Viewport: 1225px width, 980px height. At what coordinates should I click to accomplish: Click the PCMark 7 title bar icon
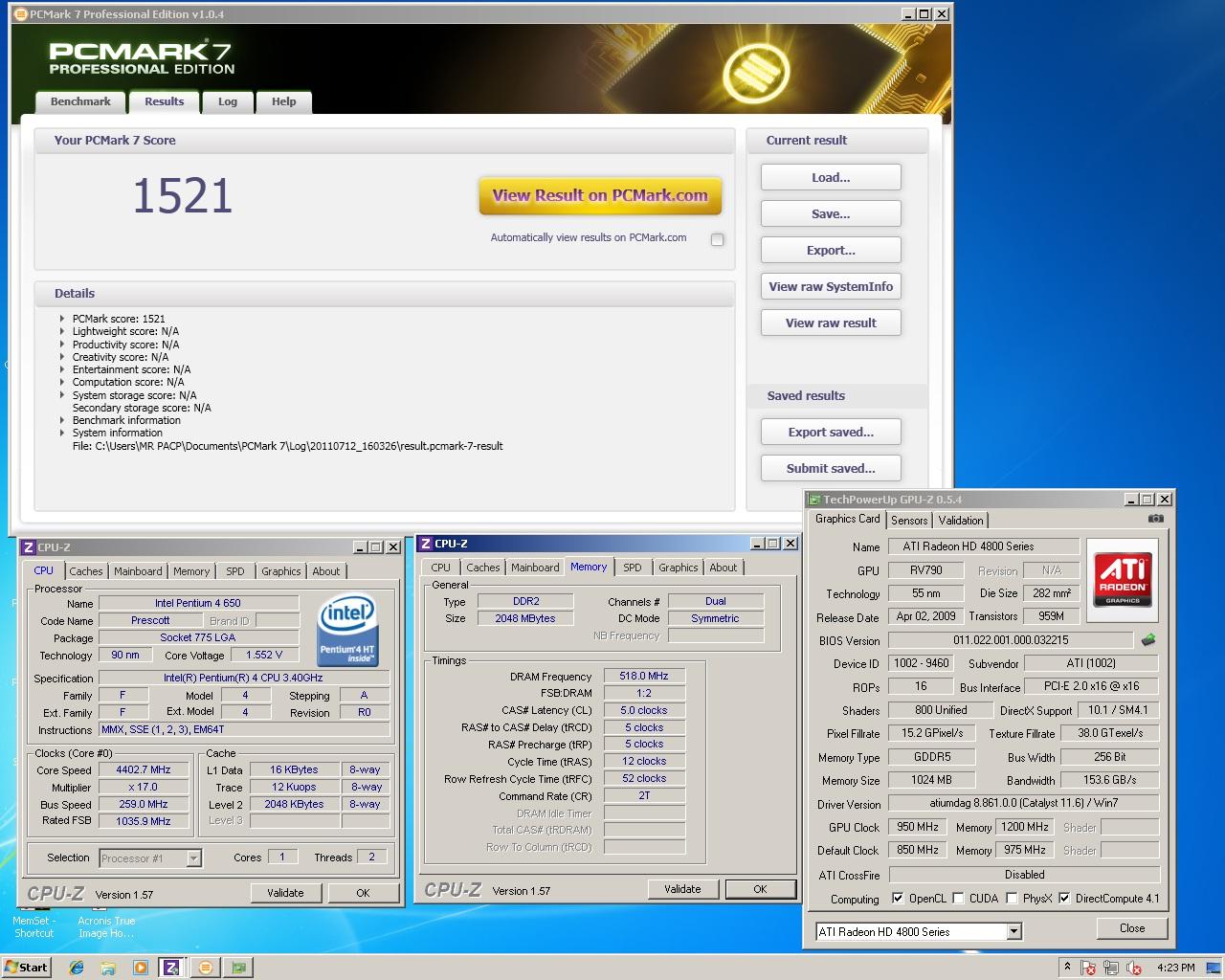pyautogui.click(x=21, y=14)
